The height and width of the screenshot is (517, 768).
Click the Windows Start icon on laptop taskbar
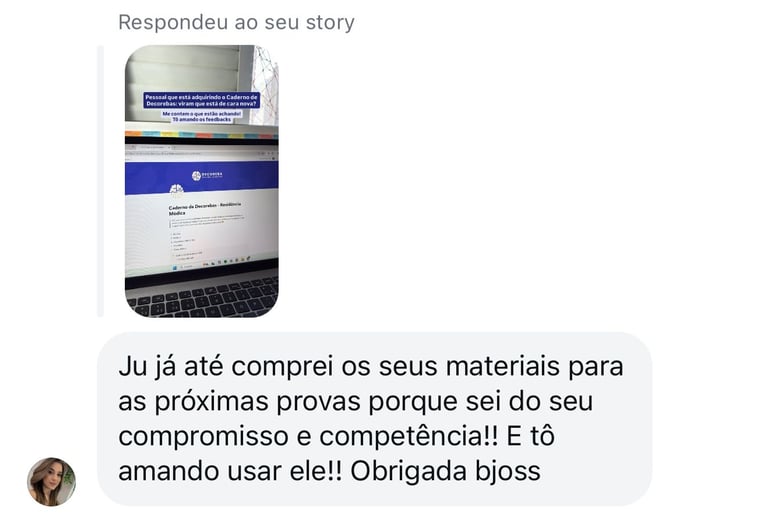(x=174, y=267)
